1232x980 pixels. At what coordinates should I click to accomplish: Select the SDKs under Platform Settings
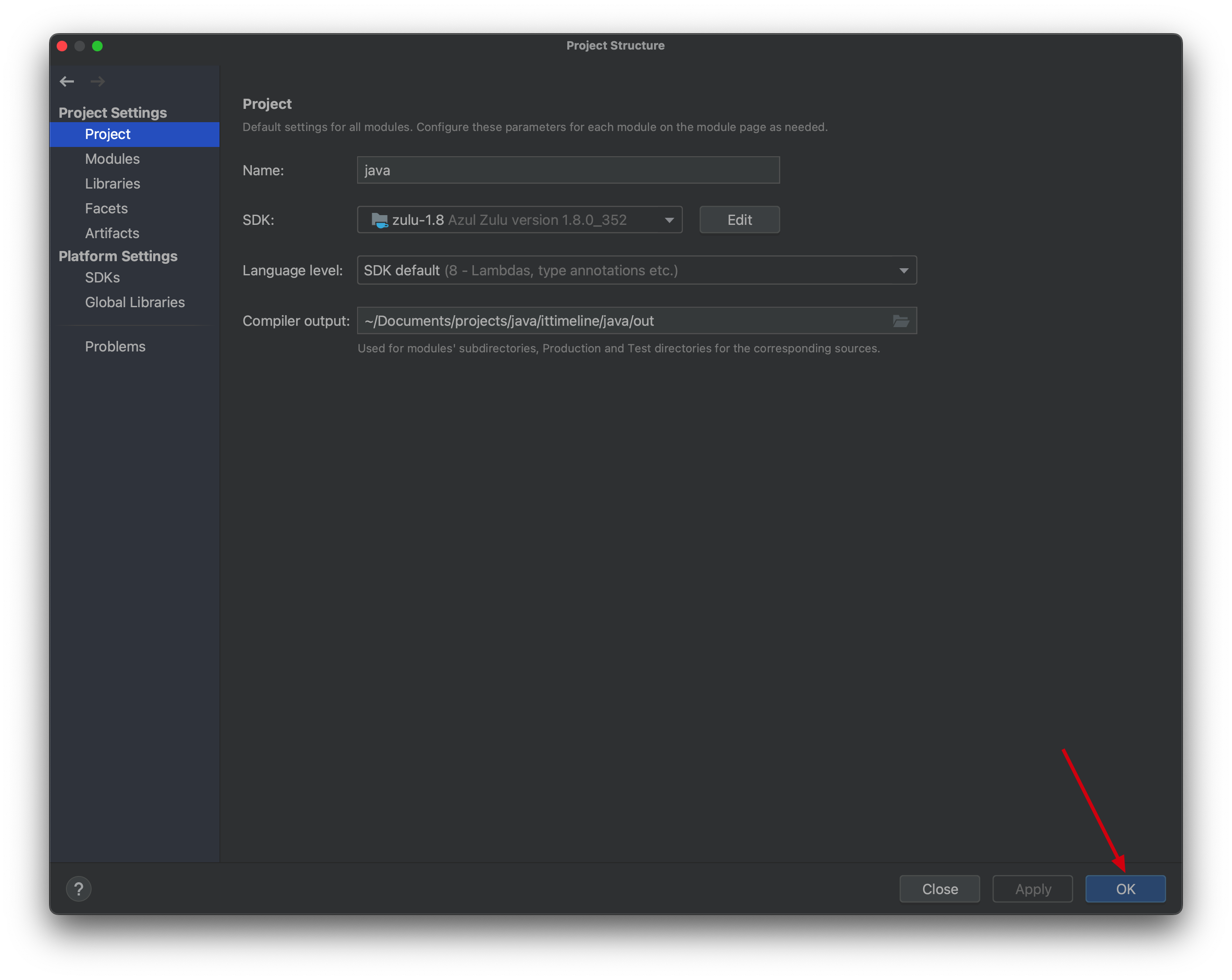[102, 278]
